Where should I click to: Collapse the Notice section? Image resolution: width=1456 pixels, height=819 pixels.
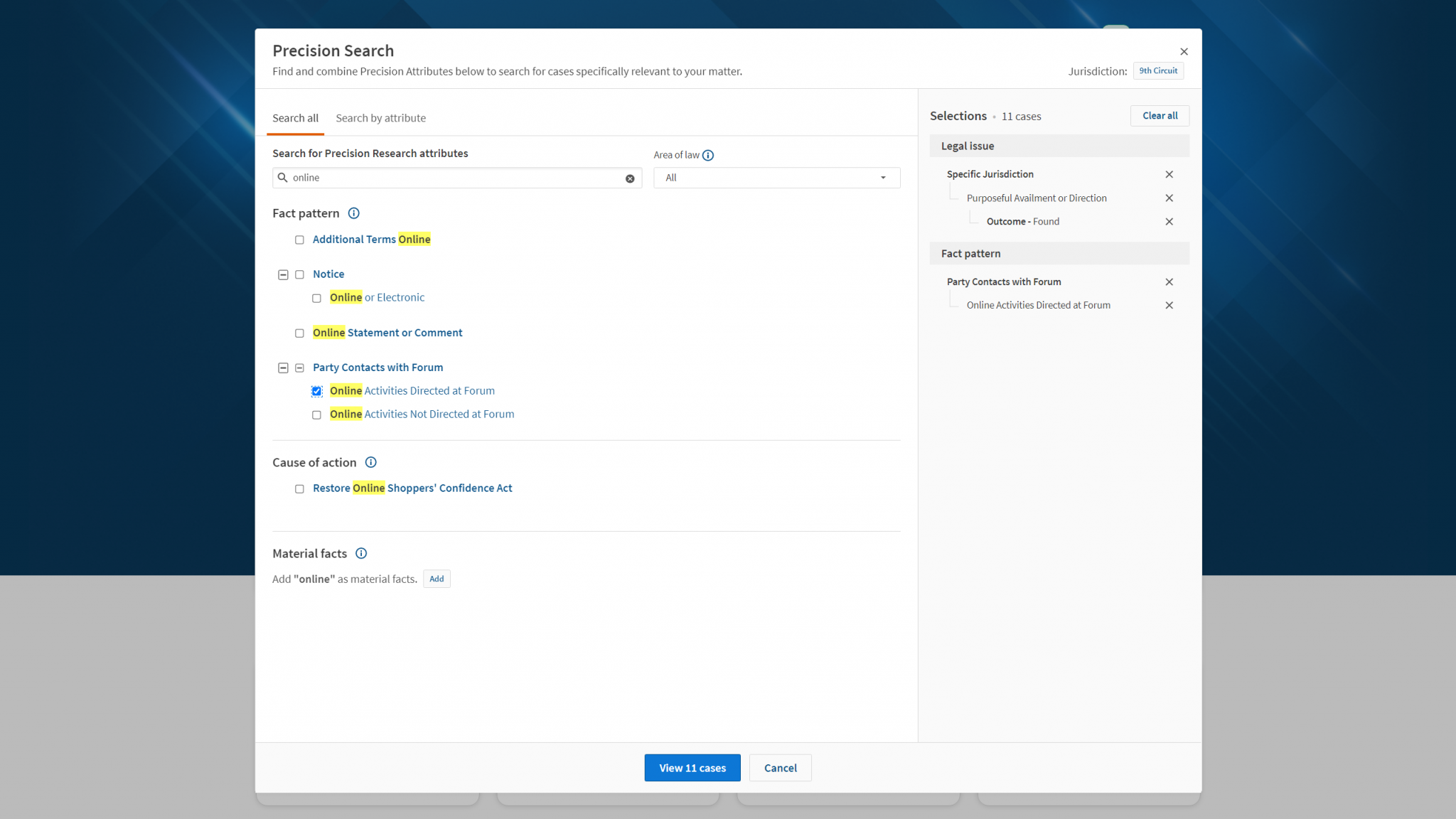pyautogui.click(x=283, y=274)
